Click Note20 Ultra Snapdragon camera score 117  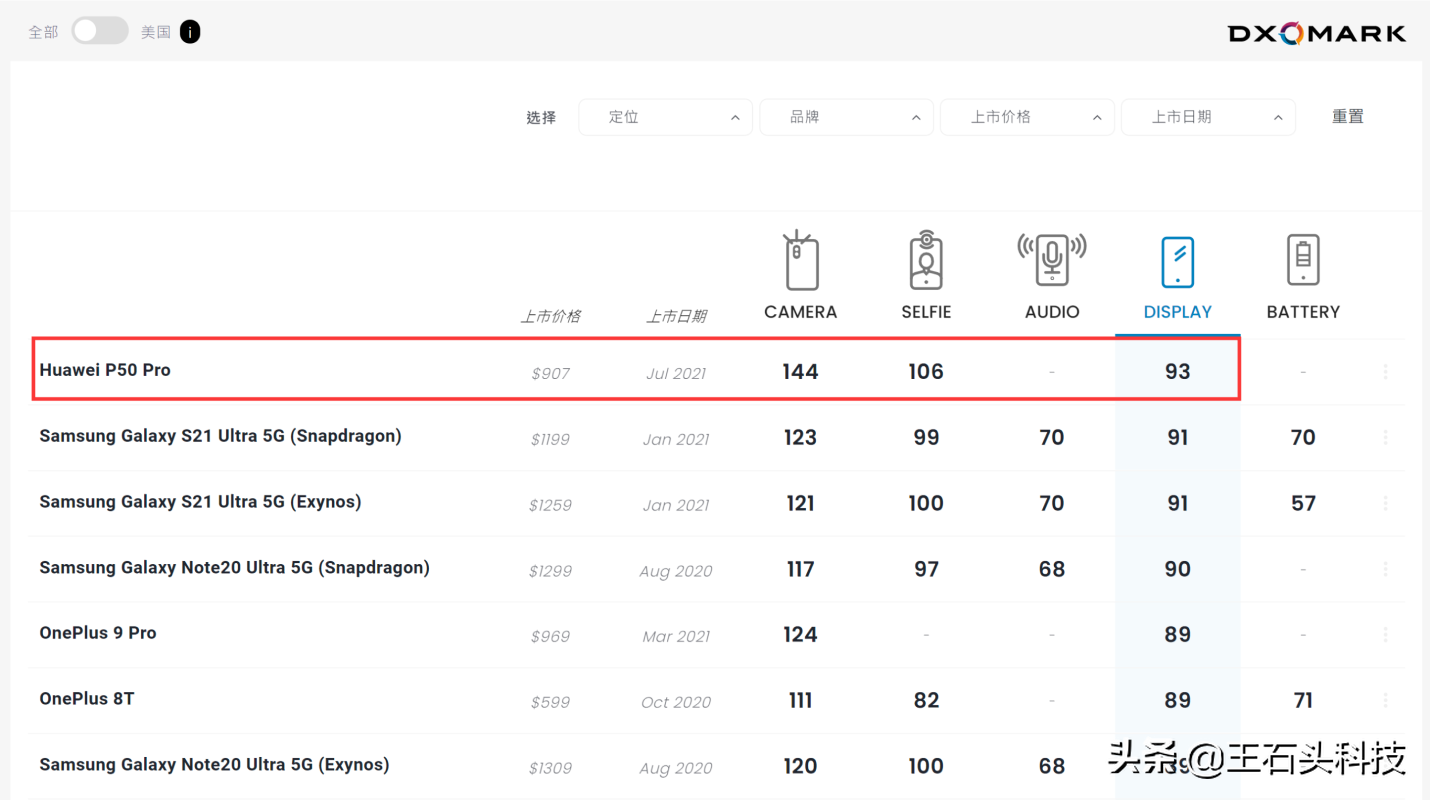coord(800,570)
